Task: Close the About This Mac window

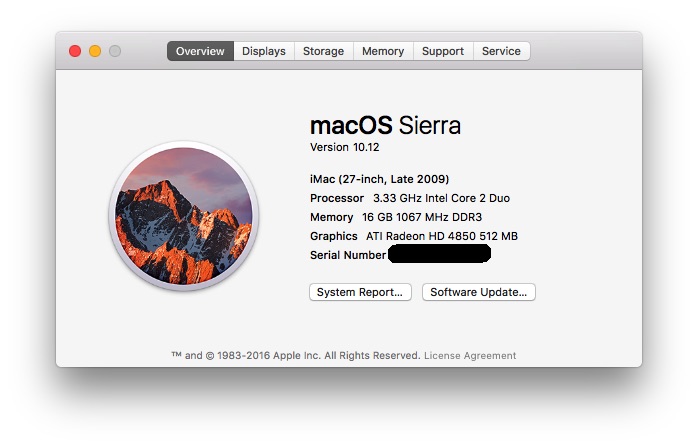Action: [75, 51]
